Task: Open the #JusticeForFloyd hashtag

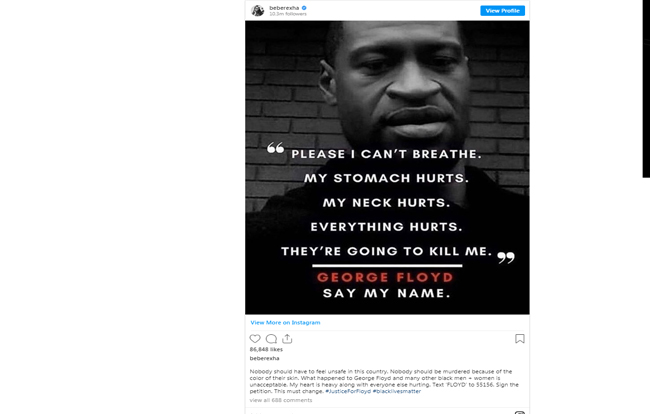Action: (x=348, y=391)
